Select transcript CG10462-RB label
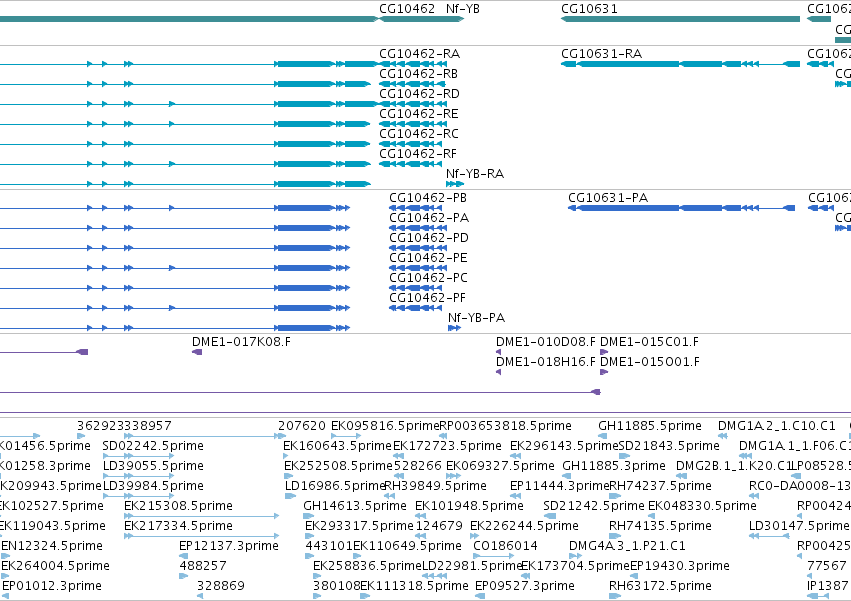851x601 pixels. [418, 74]
